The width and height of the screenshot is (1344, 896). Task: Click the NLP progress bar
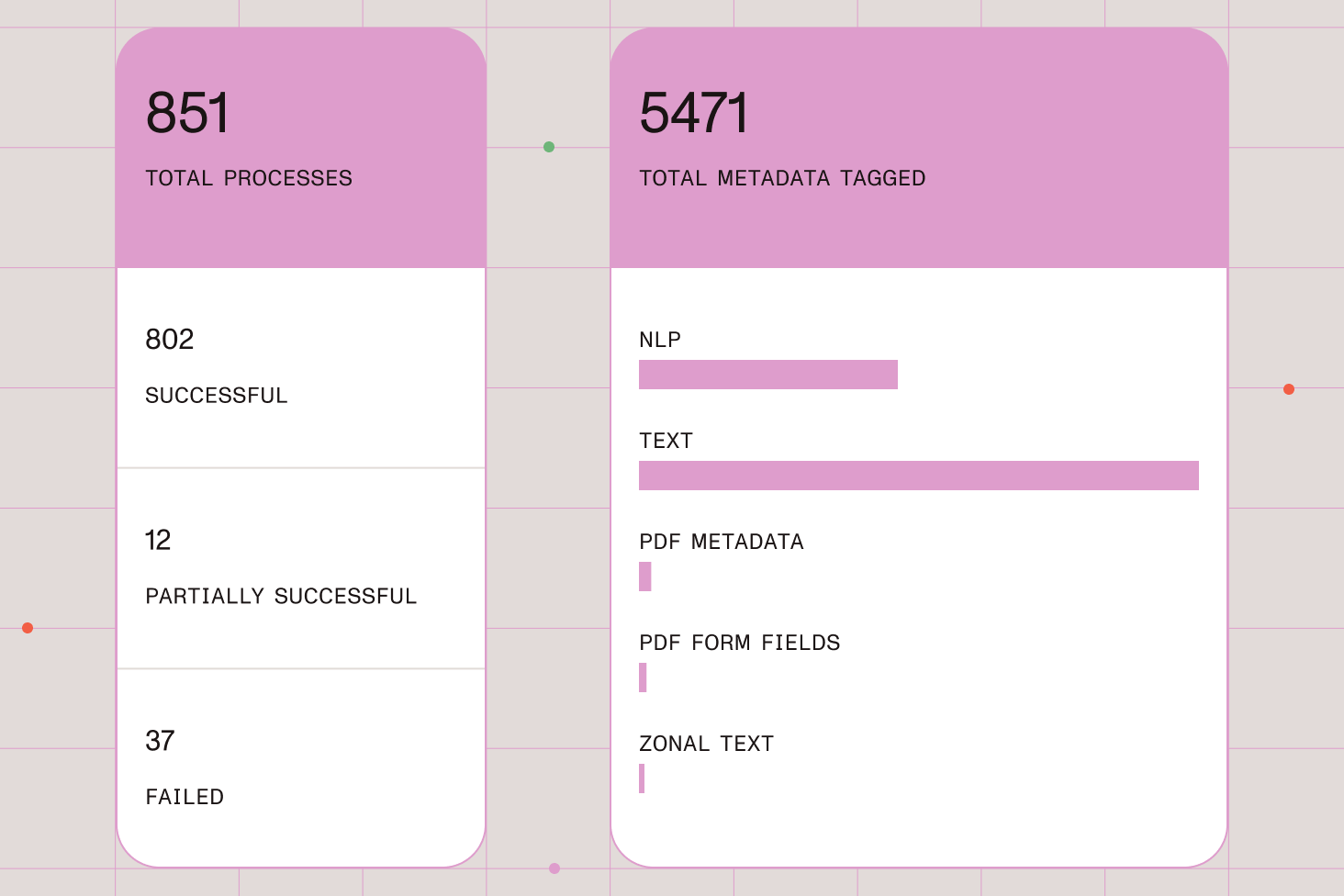click(767, 375)
